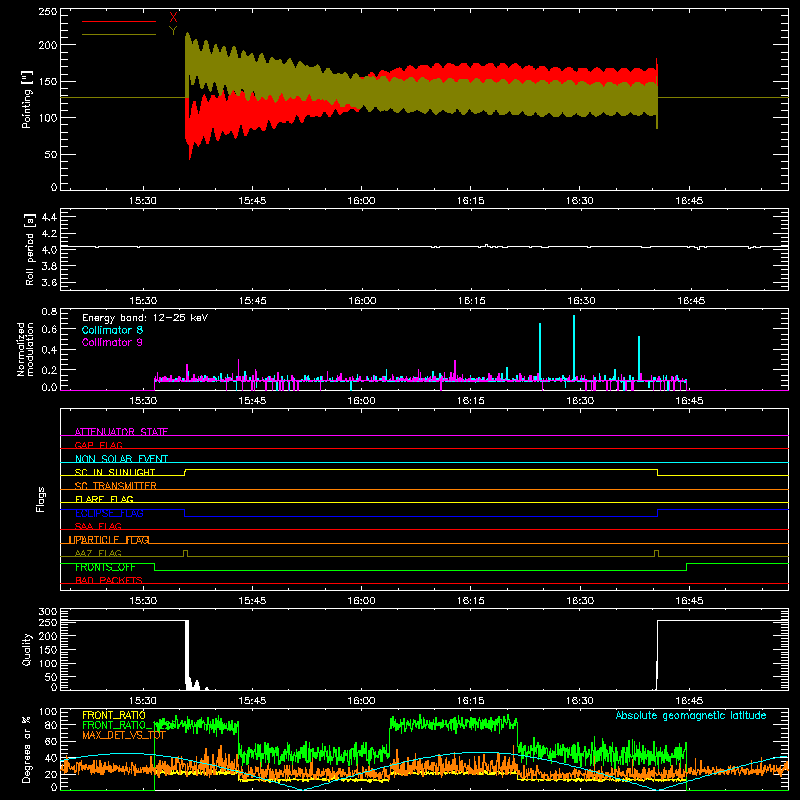Click the 'Pointing' vertical axis title
Viewport: 800px width, 800px height.
coord(27,99)
